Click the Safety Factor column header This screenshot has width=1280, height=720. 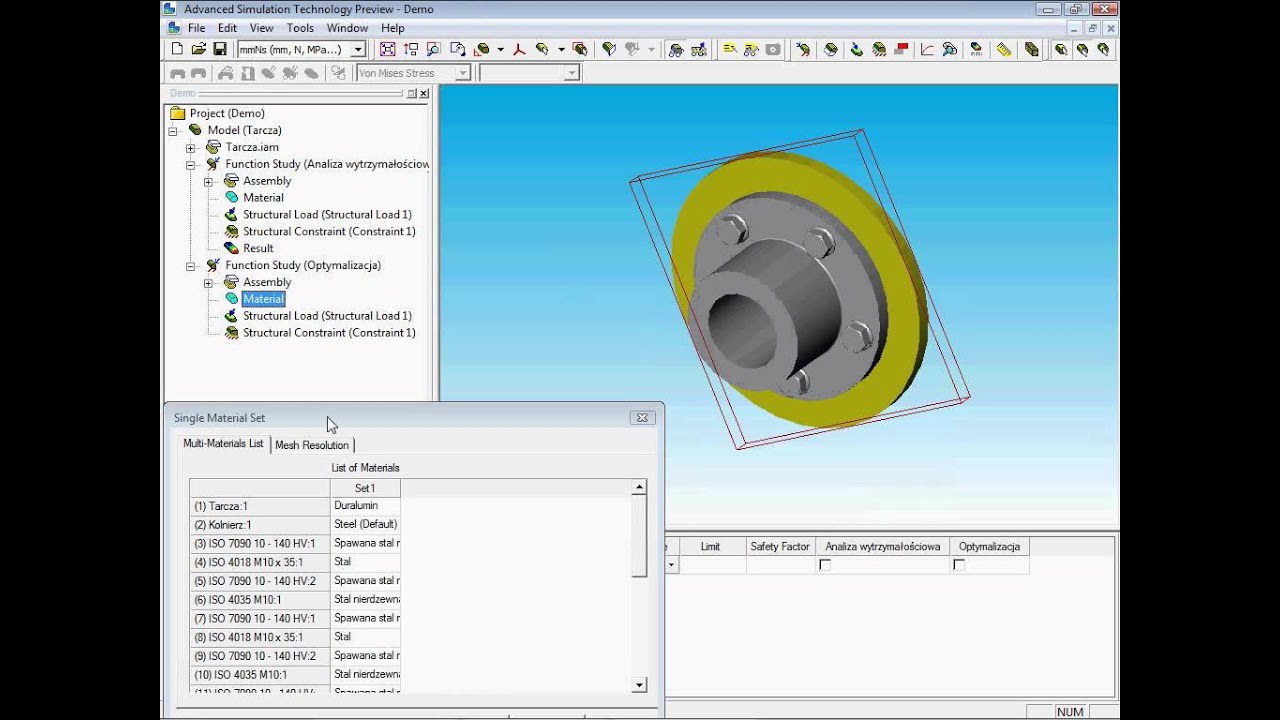(x=780, y=547)
